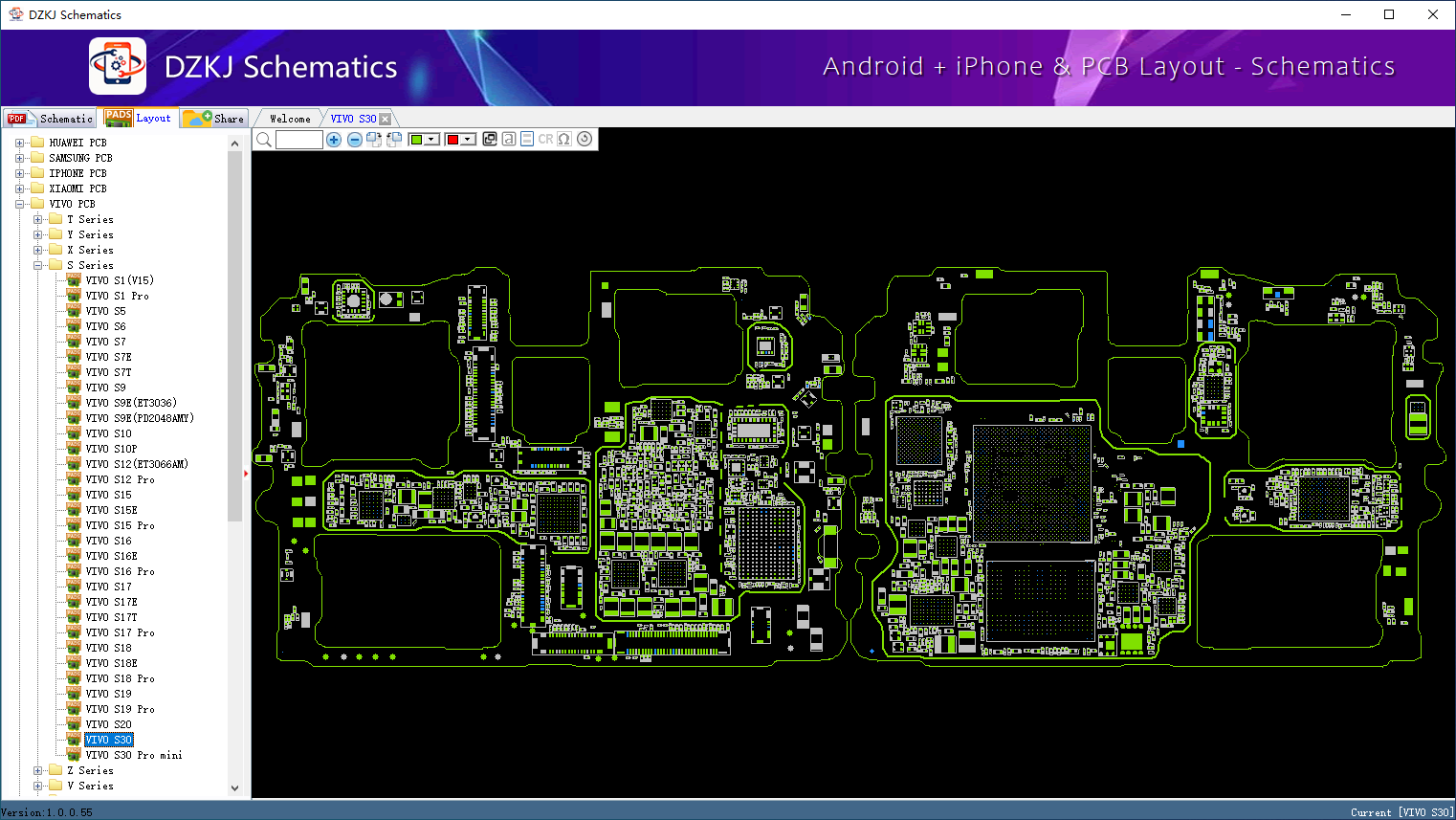This screenshot has height=820, width=1456.
Task: Open the Share tab
Action: pos(214,119)
